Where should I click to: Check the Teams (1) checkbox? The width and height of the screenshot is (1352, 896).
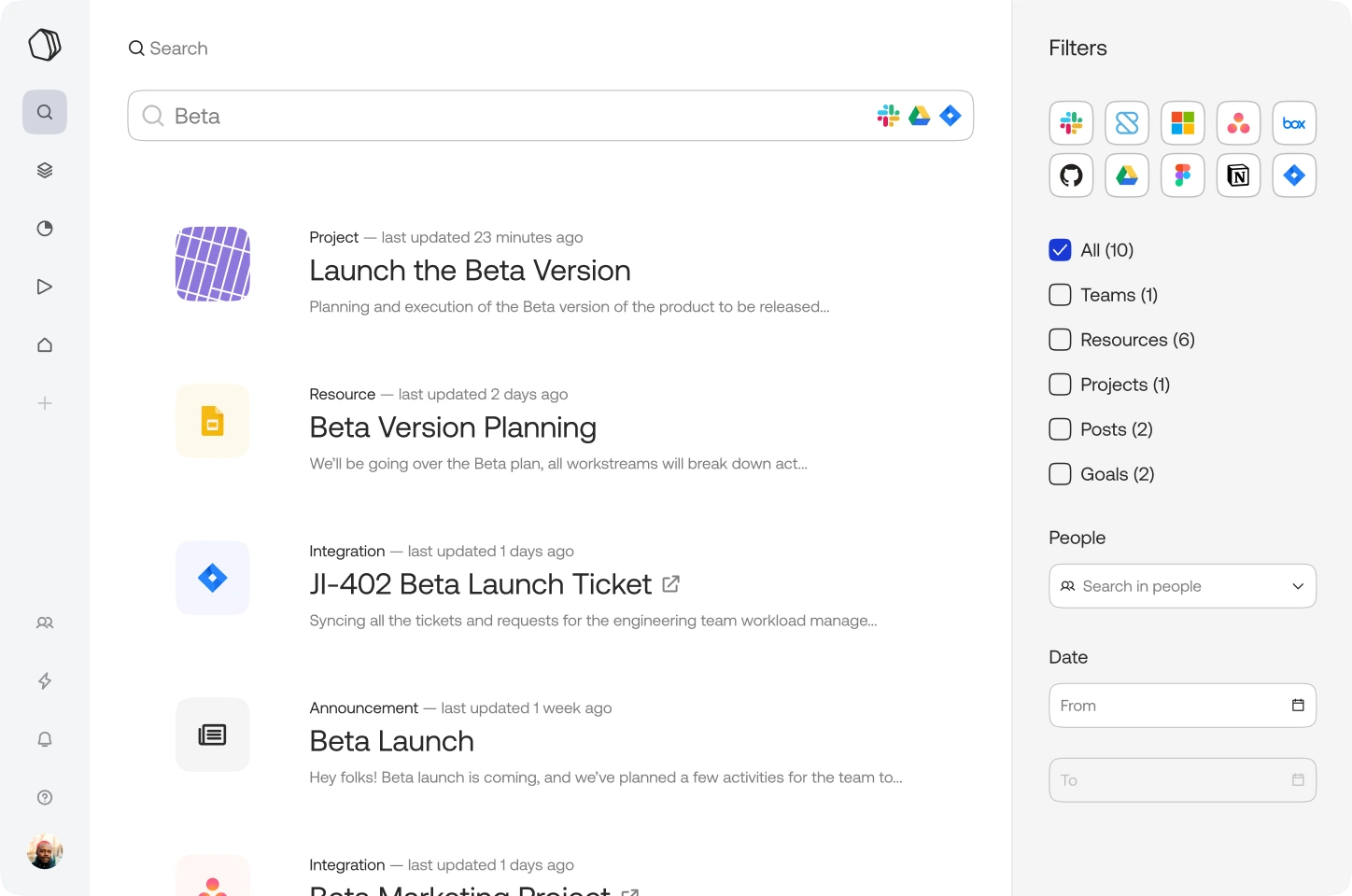pyautogui.click(x=1060, y=295)
